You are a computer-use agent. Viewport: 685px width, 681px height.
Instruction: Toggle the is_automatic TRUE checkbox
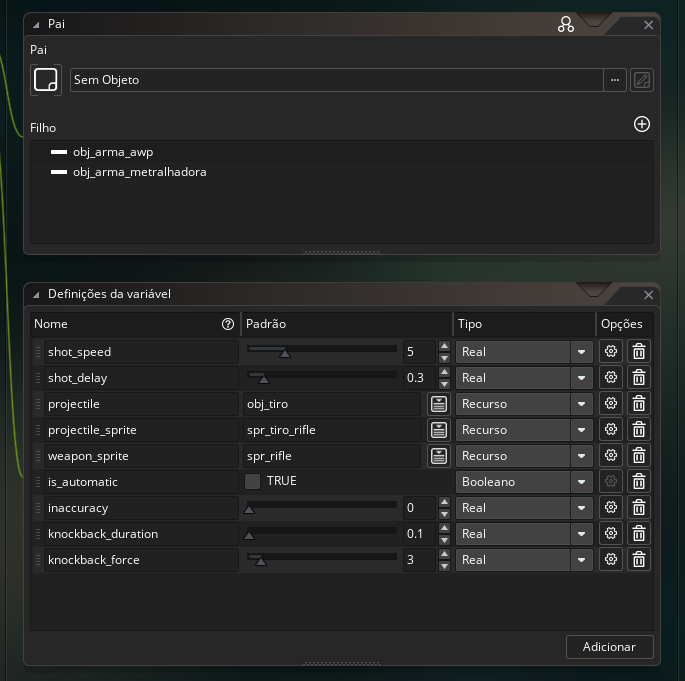pos(252,481)
